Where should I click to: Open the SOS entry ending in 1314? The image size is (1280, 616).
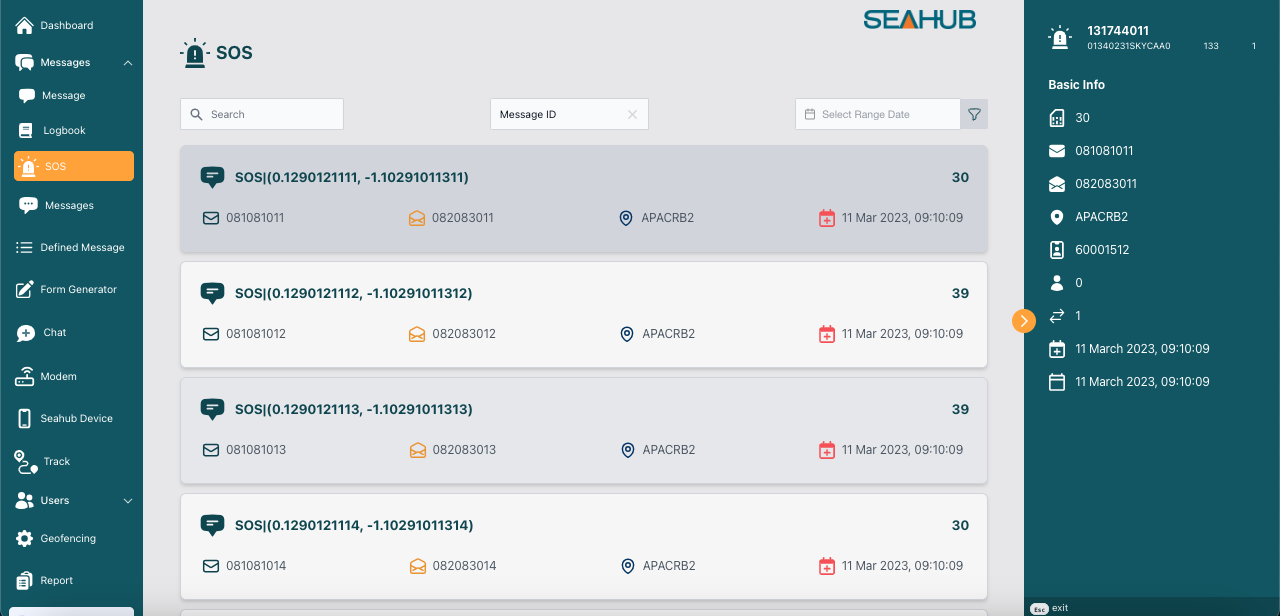point(583,545)
